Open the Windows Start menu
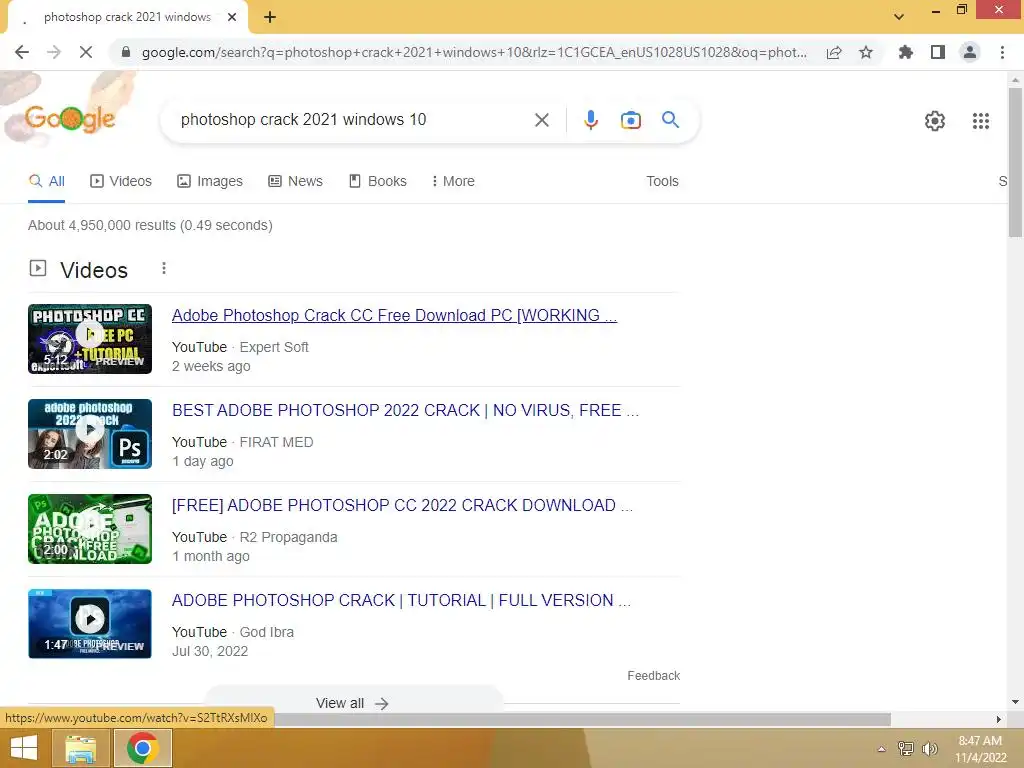 point(24,748)
